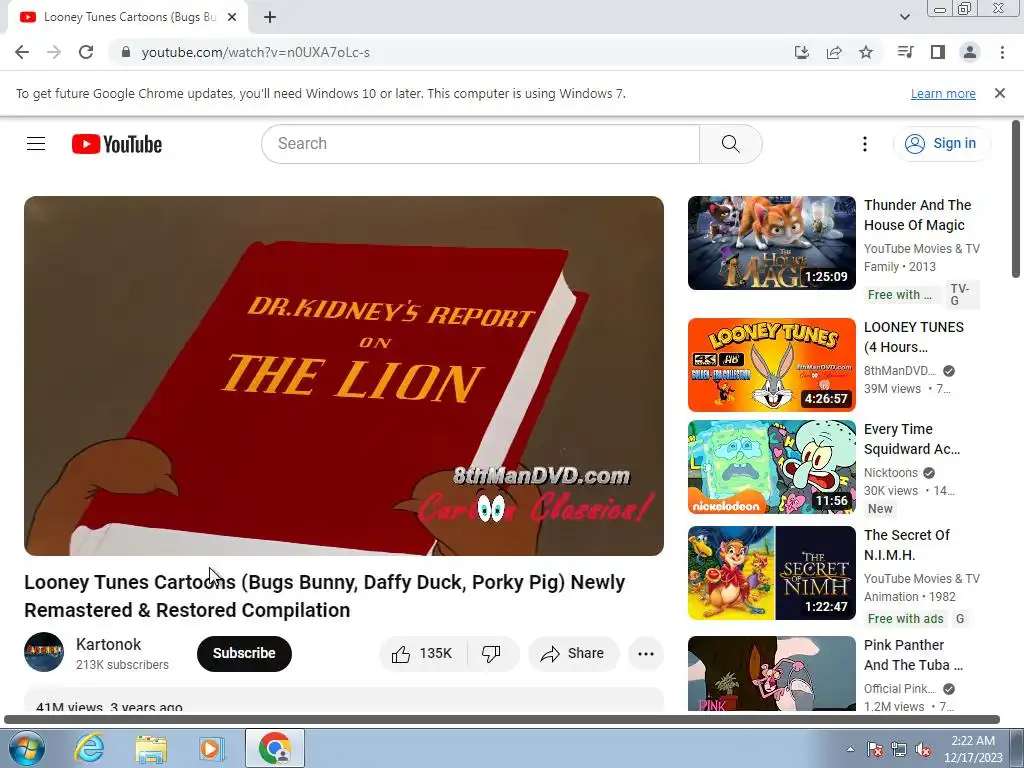Subscribe to Kartonok channel
This screenshot has width=1024, height=768.
click(244, 654)
